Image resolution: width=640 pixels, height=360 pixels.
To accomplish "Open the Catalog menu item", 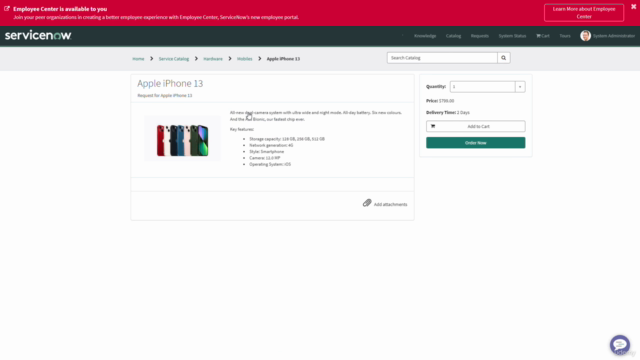I will 453,36.
